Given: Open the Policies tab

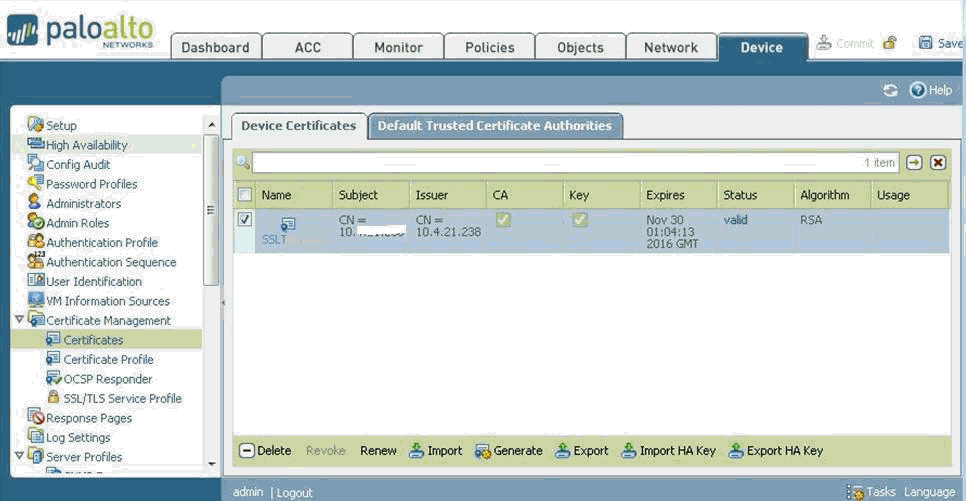Looking at the screenshot, I should point(490,47).
